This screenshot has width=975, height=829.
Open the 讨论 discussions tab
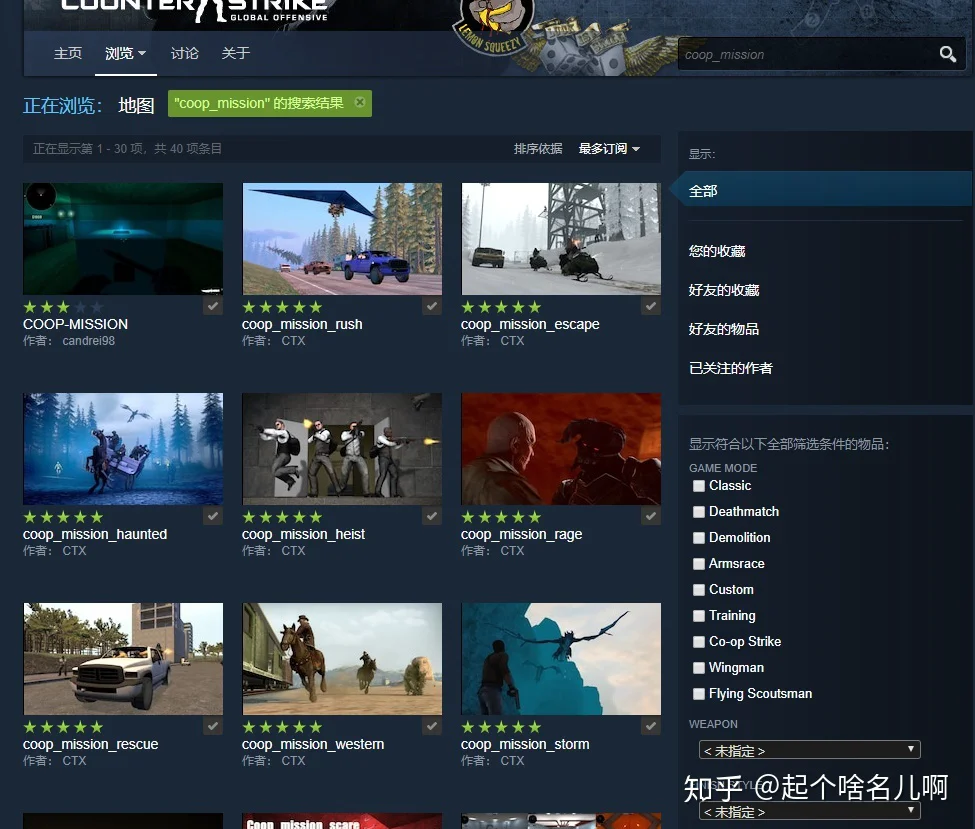(x=185, y=53)
